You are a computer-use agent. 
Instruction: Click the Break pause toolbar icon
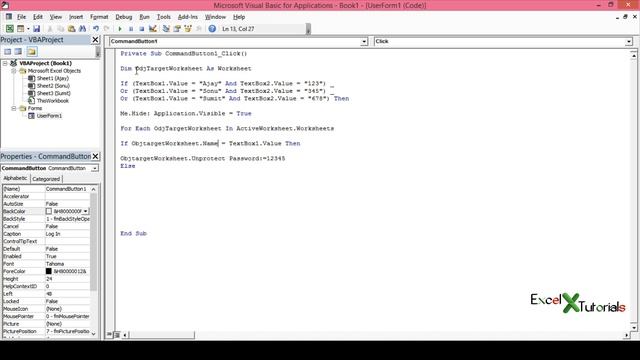(x=131, y=29)
